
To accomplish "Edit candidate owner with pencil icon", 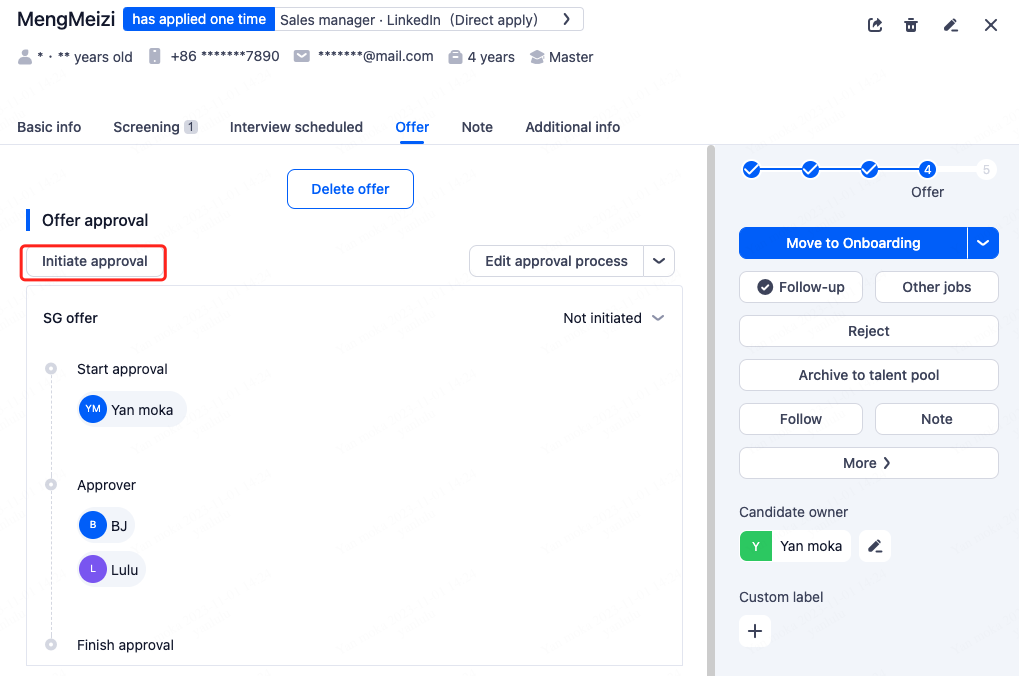I will [875, 546].
